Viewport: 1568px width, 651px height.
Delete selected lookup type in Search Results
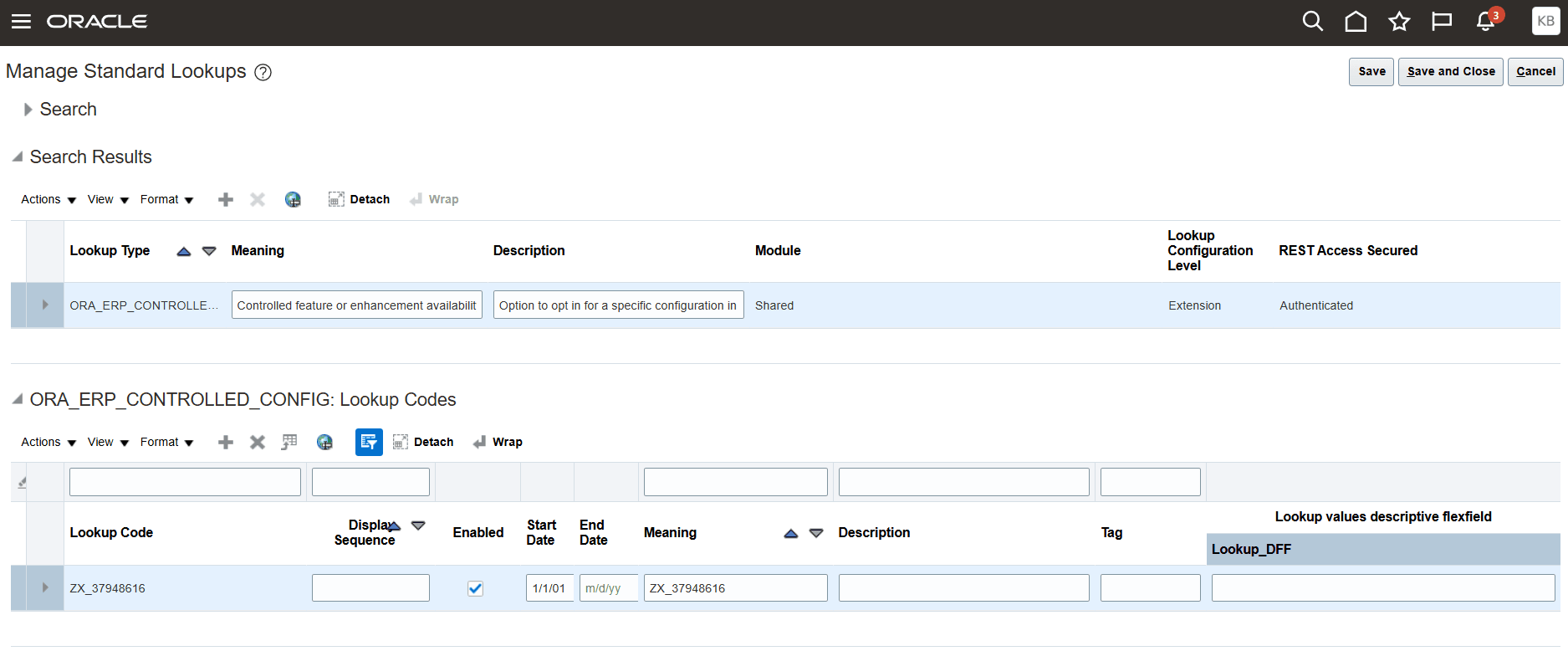pos(258,199)
